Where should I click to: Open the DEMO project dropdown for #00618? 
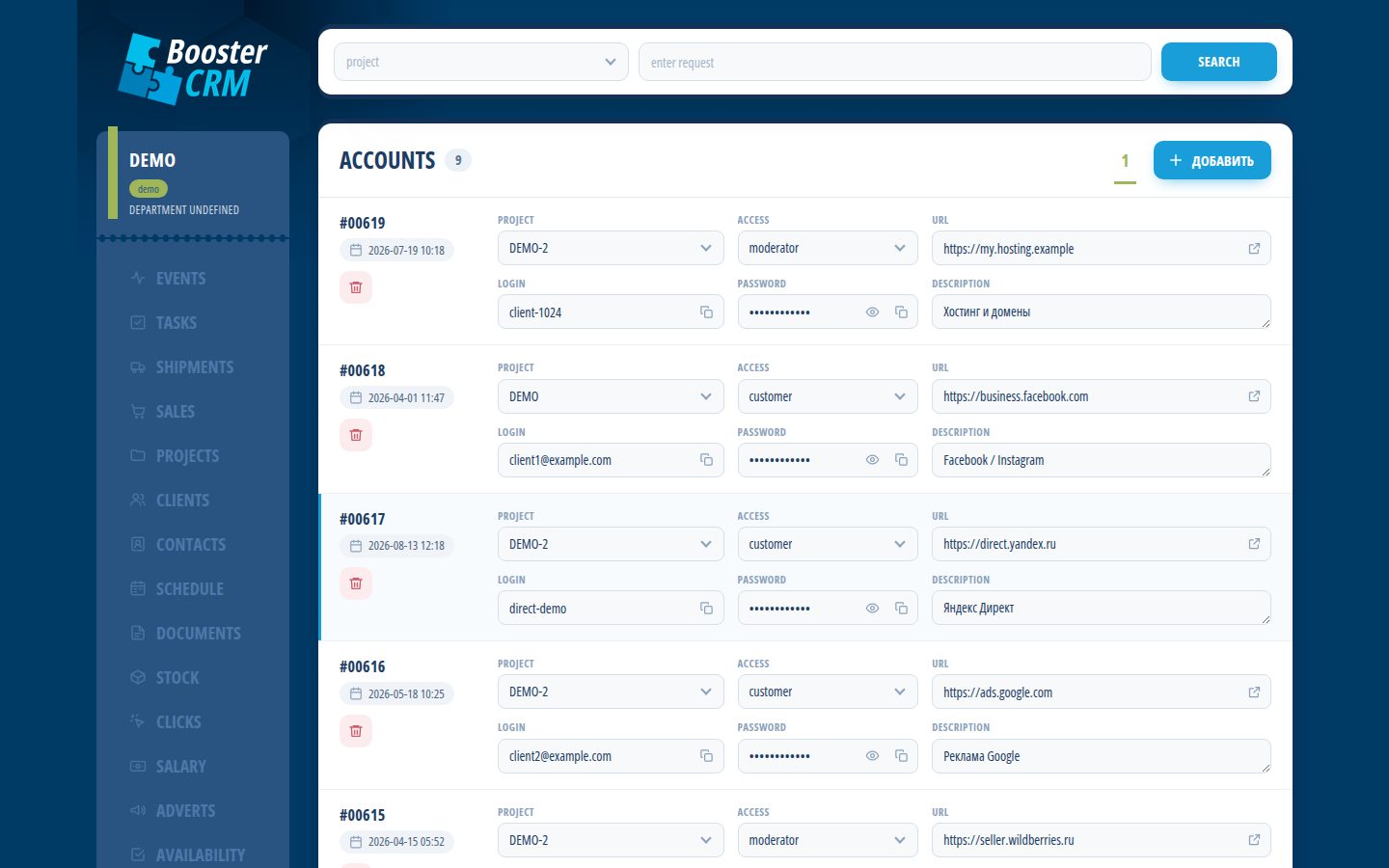pyautogui.click(x=611, y=396)
